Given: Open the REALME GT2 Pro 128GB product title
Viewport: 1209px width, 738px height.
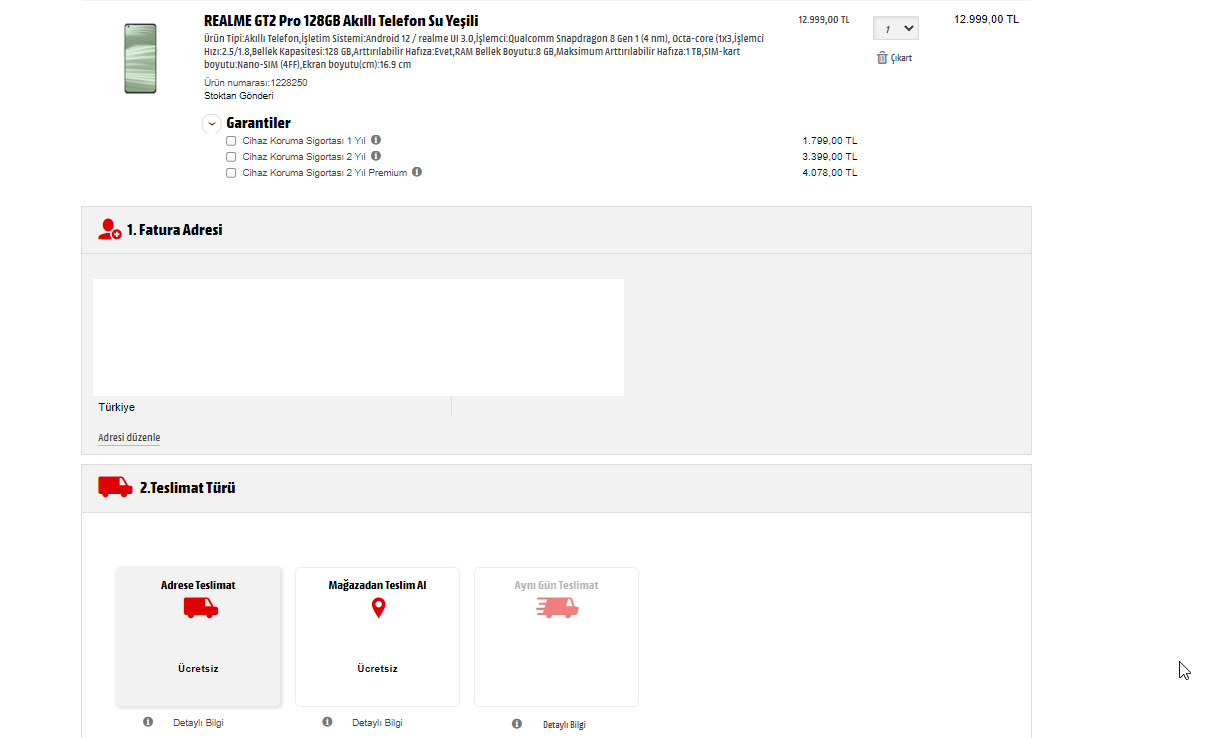Looking at the screenshot, I should 341,21.
